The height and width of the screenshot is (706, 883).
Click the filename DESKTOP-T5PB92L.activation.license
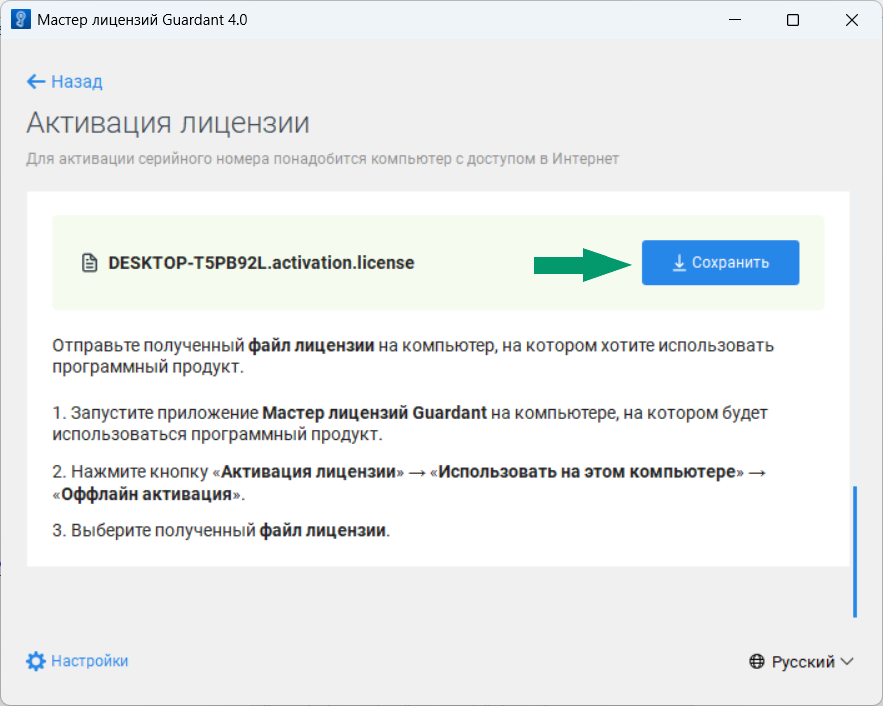[x=262, y=262]
